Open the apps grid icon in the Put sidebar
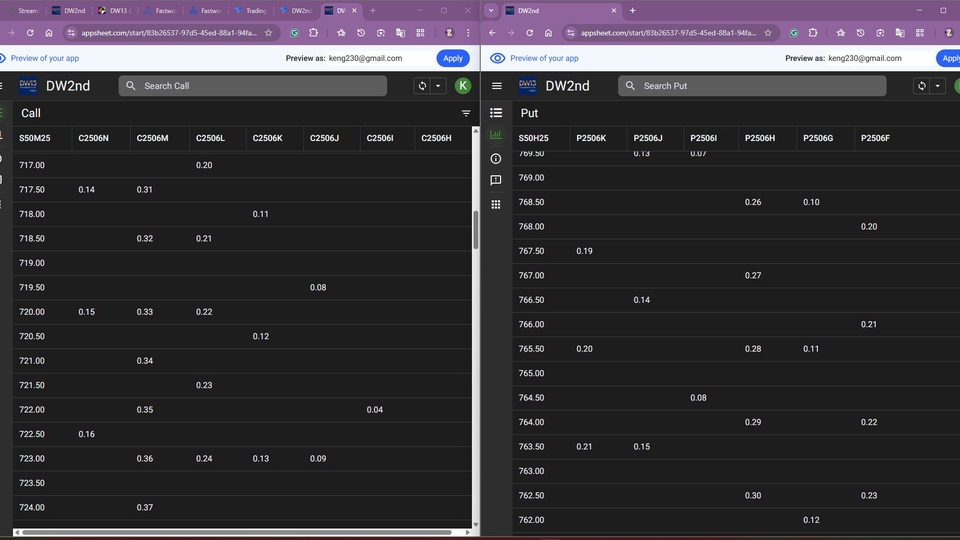This screenshot has height=540, width=960. [x=496, y=204]
